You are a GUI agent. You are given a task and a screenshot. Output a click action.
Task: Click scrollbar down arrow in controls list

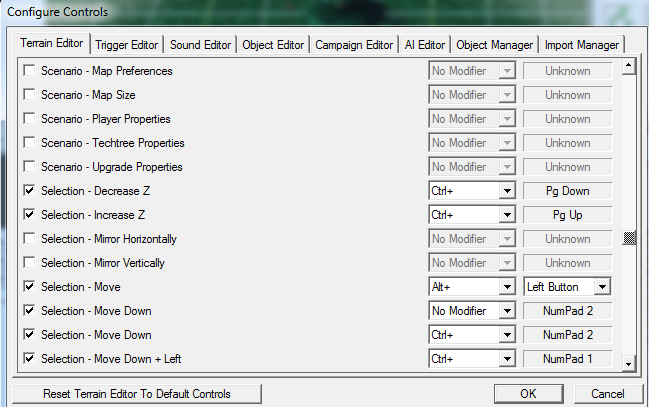629,362
